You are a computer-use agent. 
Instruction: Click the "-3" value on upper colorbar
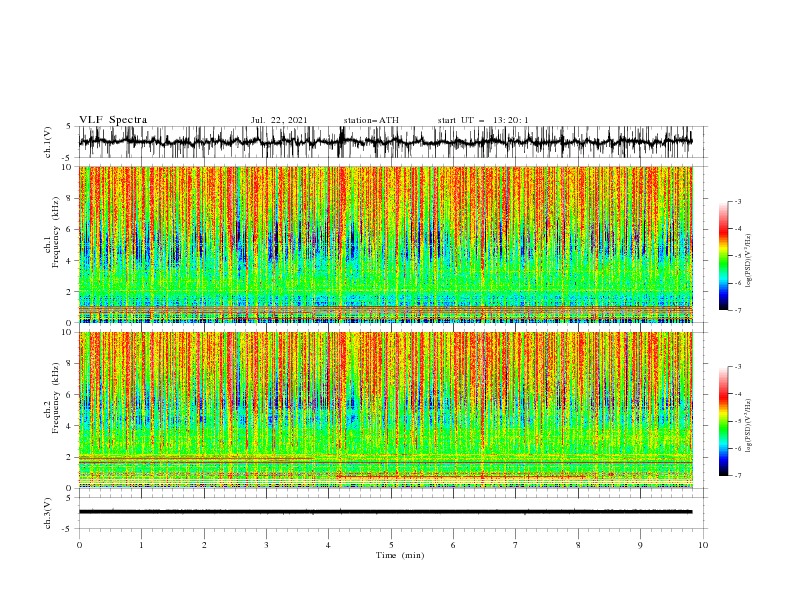coord(738,201)
